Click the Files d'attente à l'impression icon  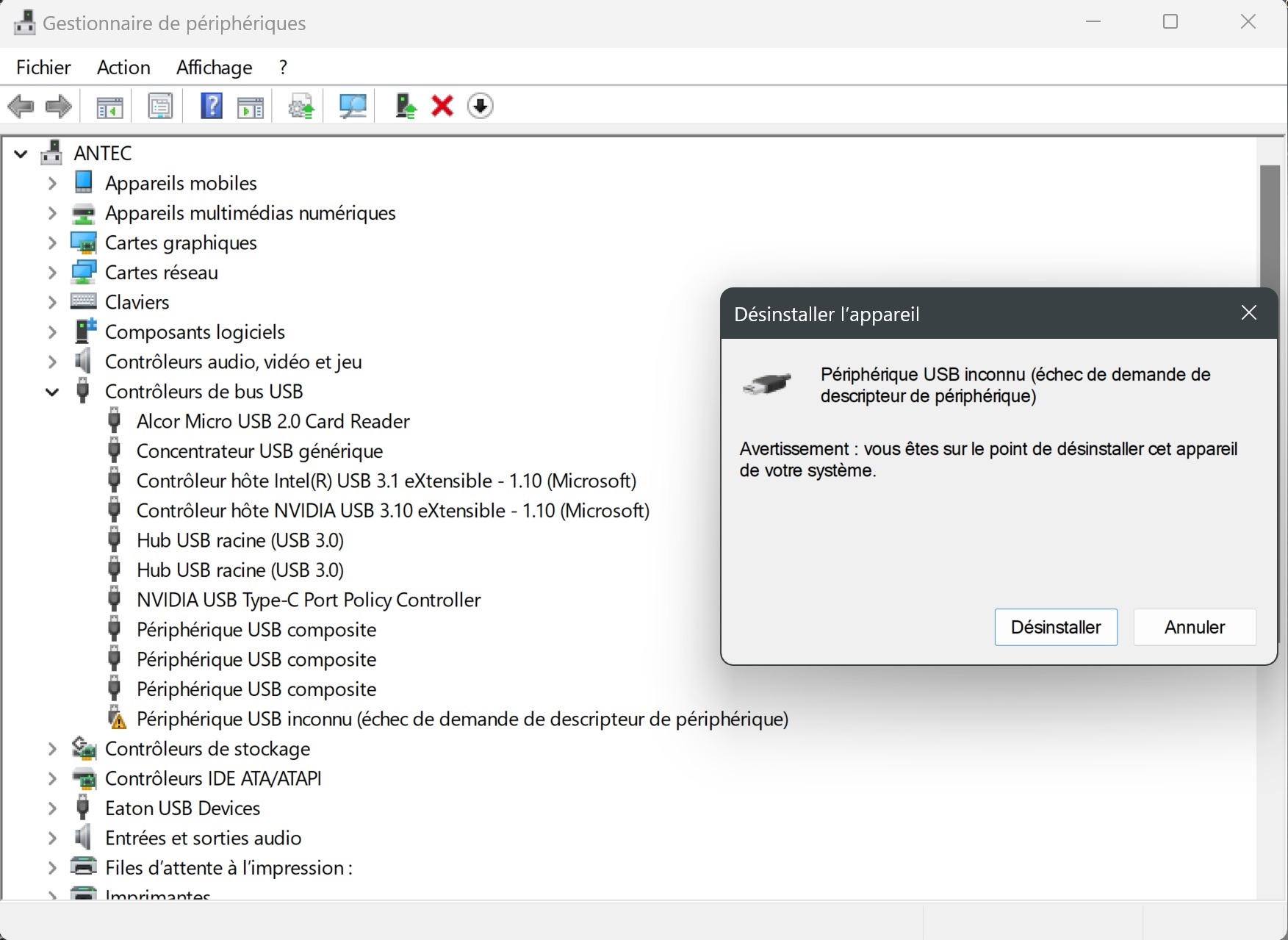(x=84, y=867)
